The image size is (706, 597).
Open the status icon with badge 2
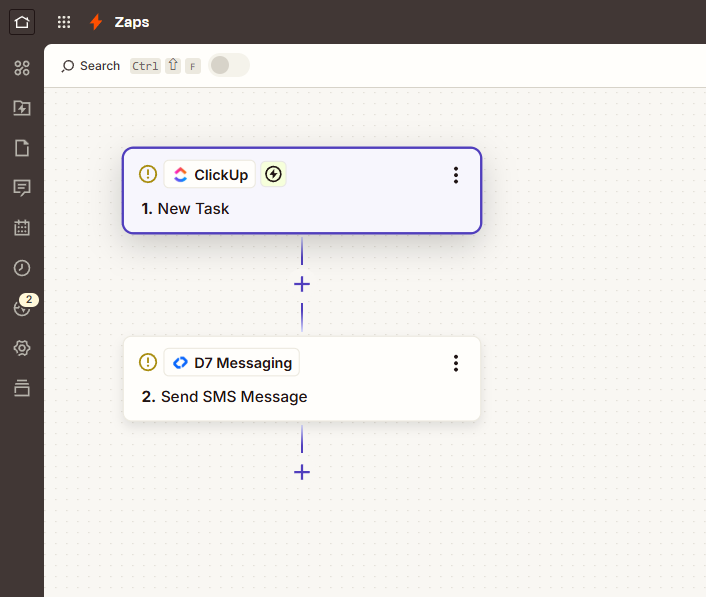click(x=22, y=308)
